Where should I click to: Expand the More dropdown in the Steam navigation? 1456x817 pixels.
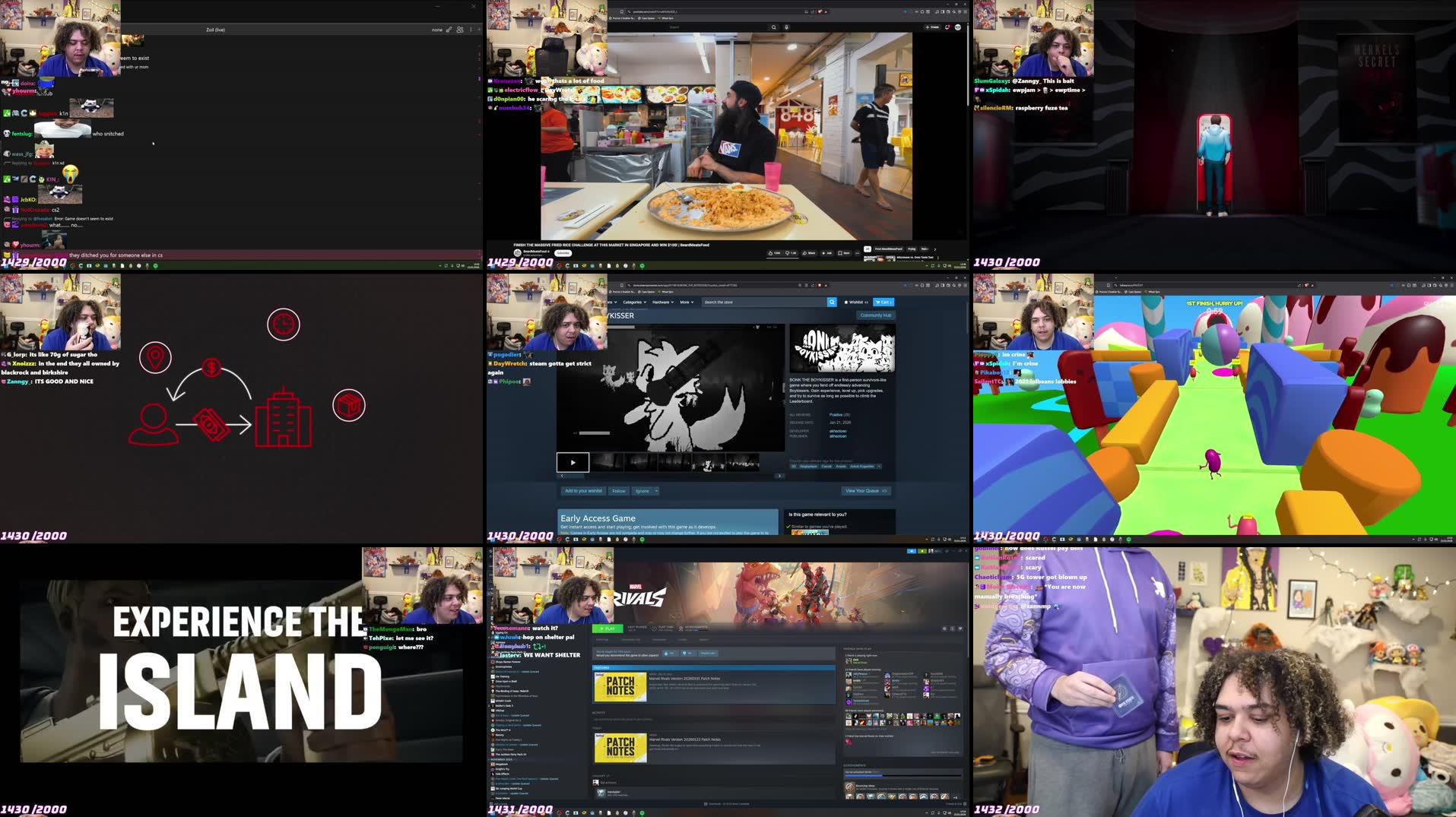pyautogui.click(x=687, y=302)
